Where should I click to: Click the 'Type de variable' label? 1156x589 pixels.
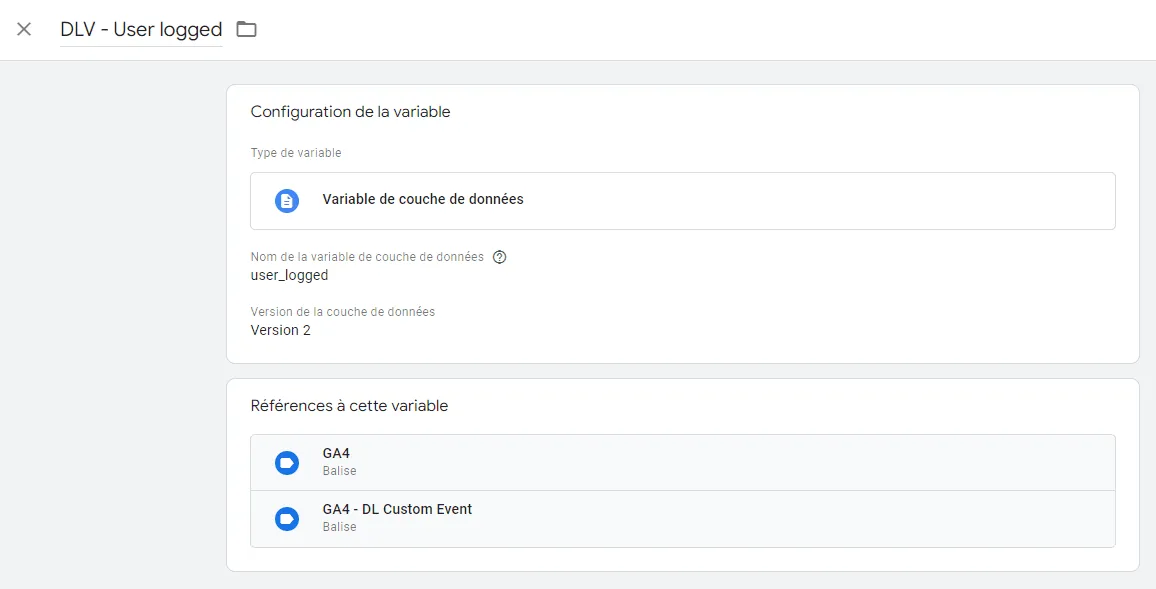(296, 153)
